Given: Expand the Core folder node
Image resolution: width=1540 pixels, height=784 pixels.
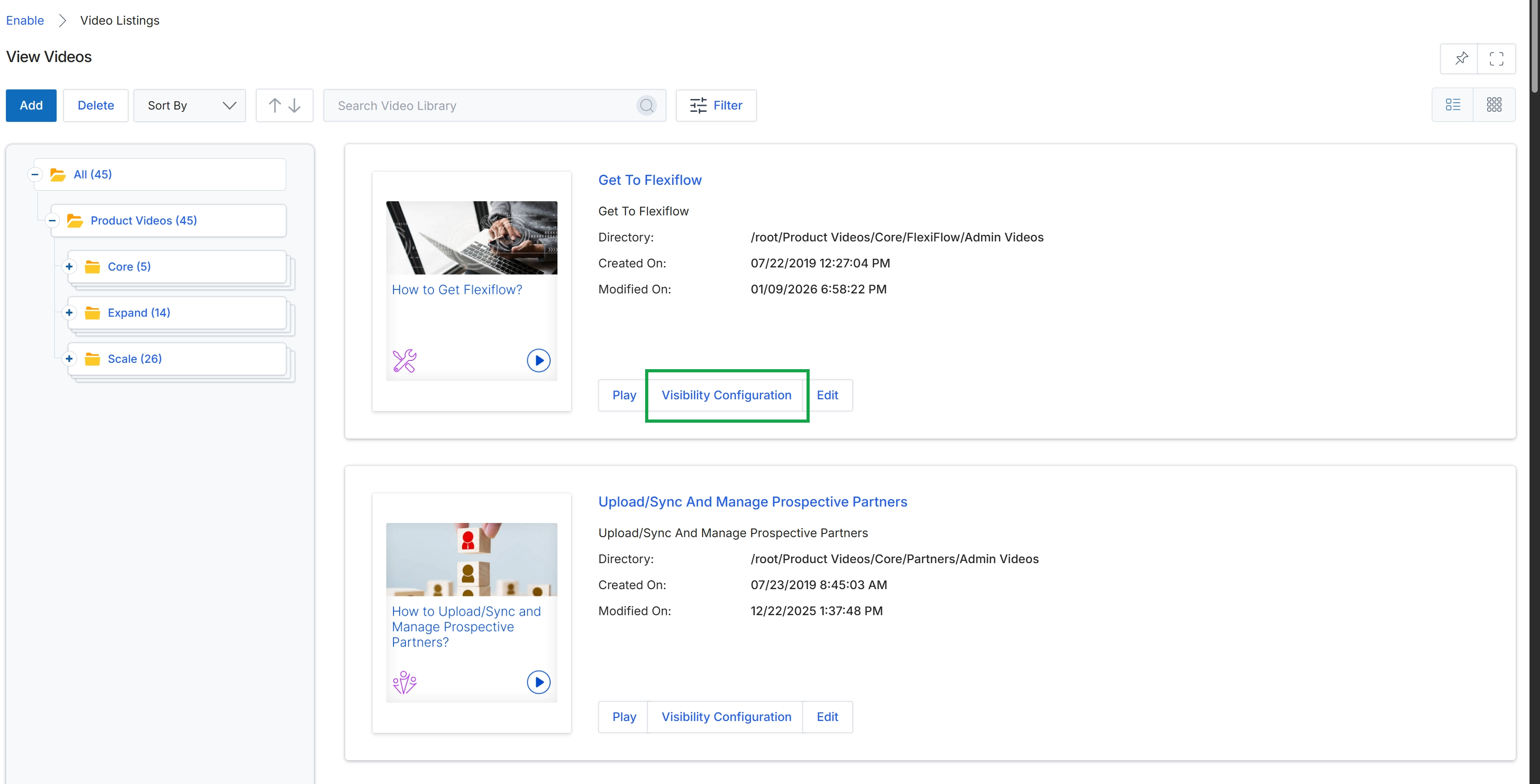Looking at the screenshot, I should click(x=69, y=267).
